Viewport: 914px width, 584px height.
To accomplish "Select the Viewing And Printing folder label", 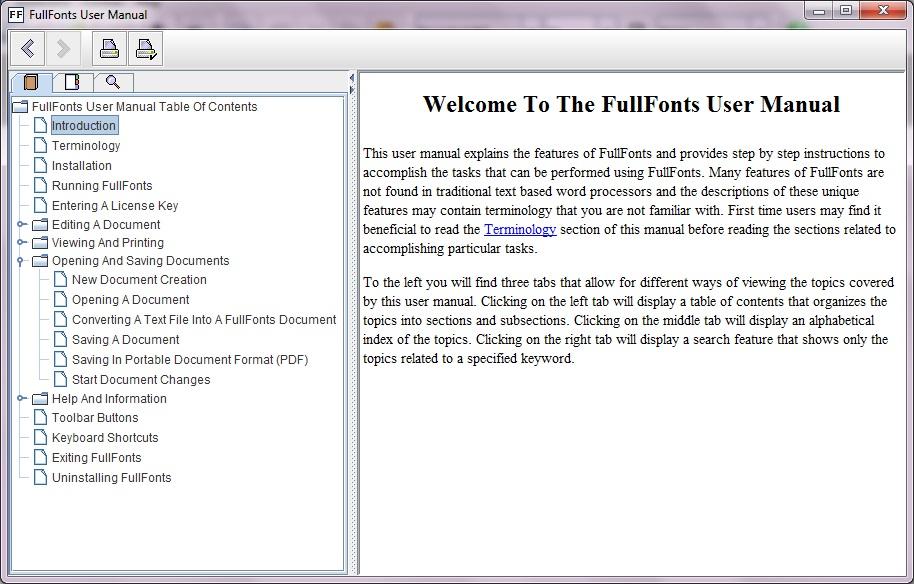I will (108, 243).
